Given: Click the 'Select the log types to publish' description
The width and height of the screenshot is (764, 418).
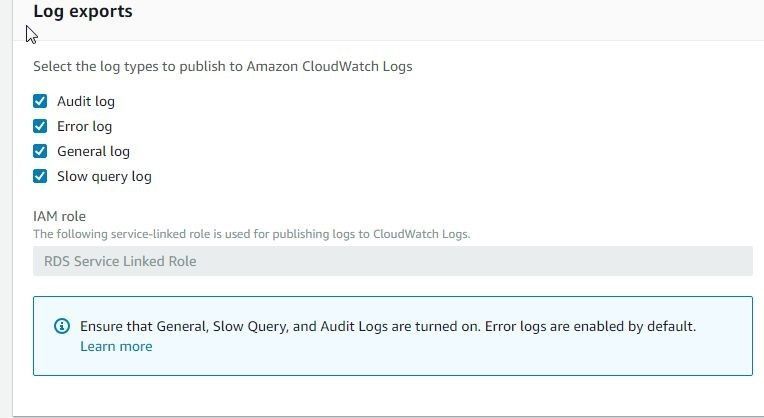Looking at the screenshot, I should 223,66.
